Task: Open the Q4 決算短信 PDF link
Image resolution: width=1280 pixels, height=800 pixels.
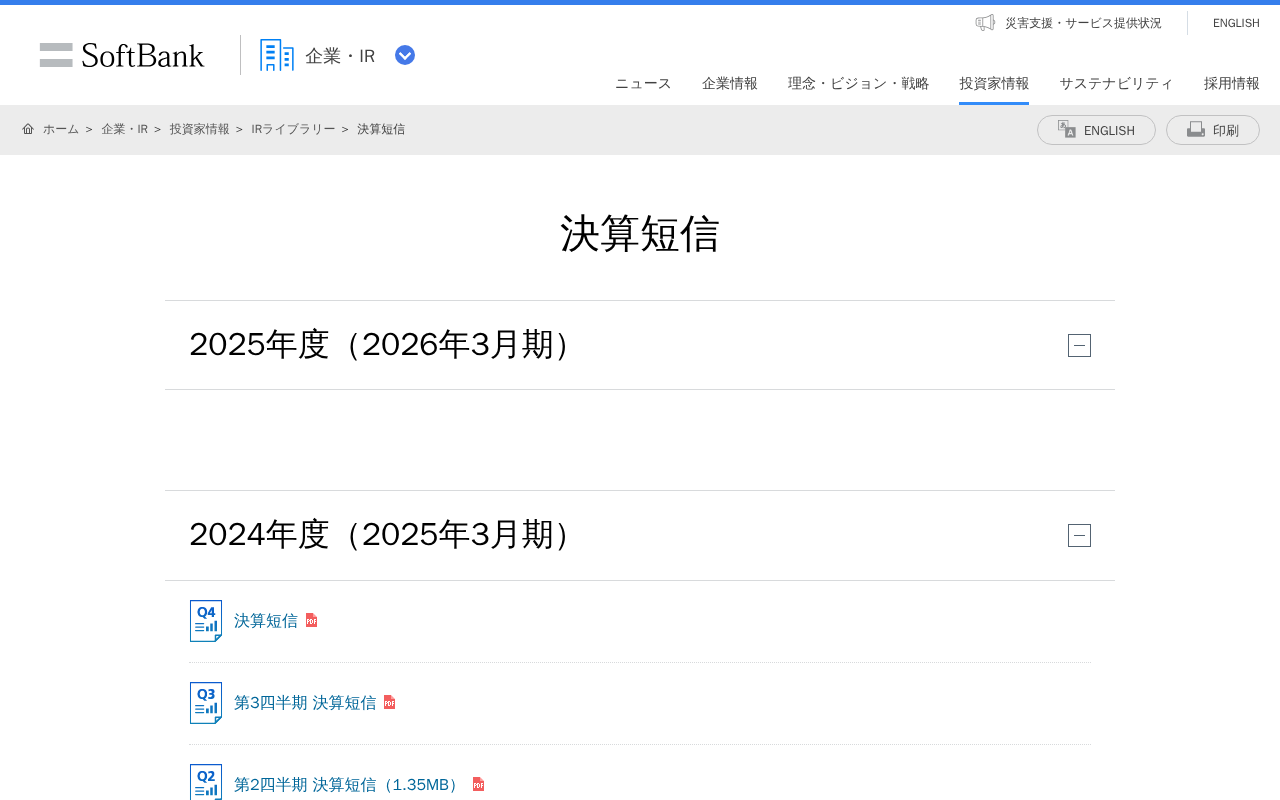Action: point(266,621)
